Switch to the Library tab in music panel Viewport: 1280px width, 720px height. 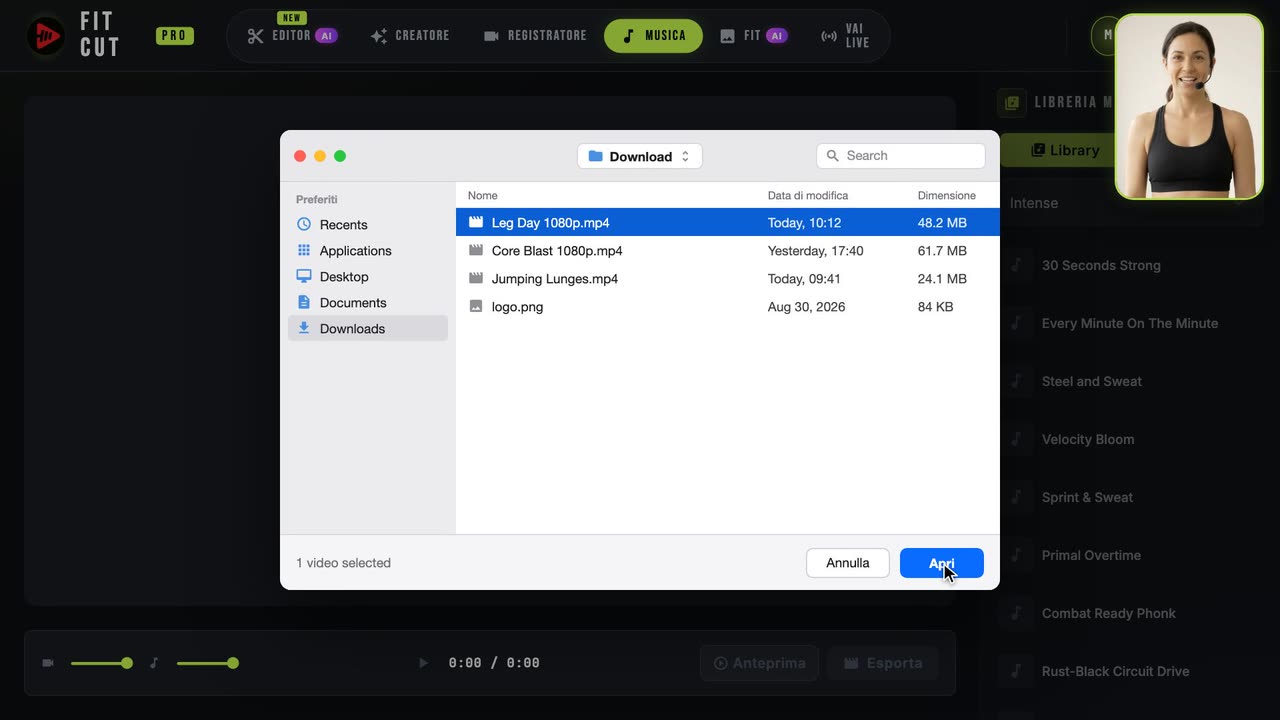[x=1058, y=150]
